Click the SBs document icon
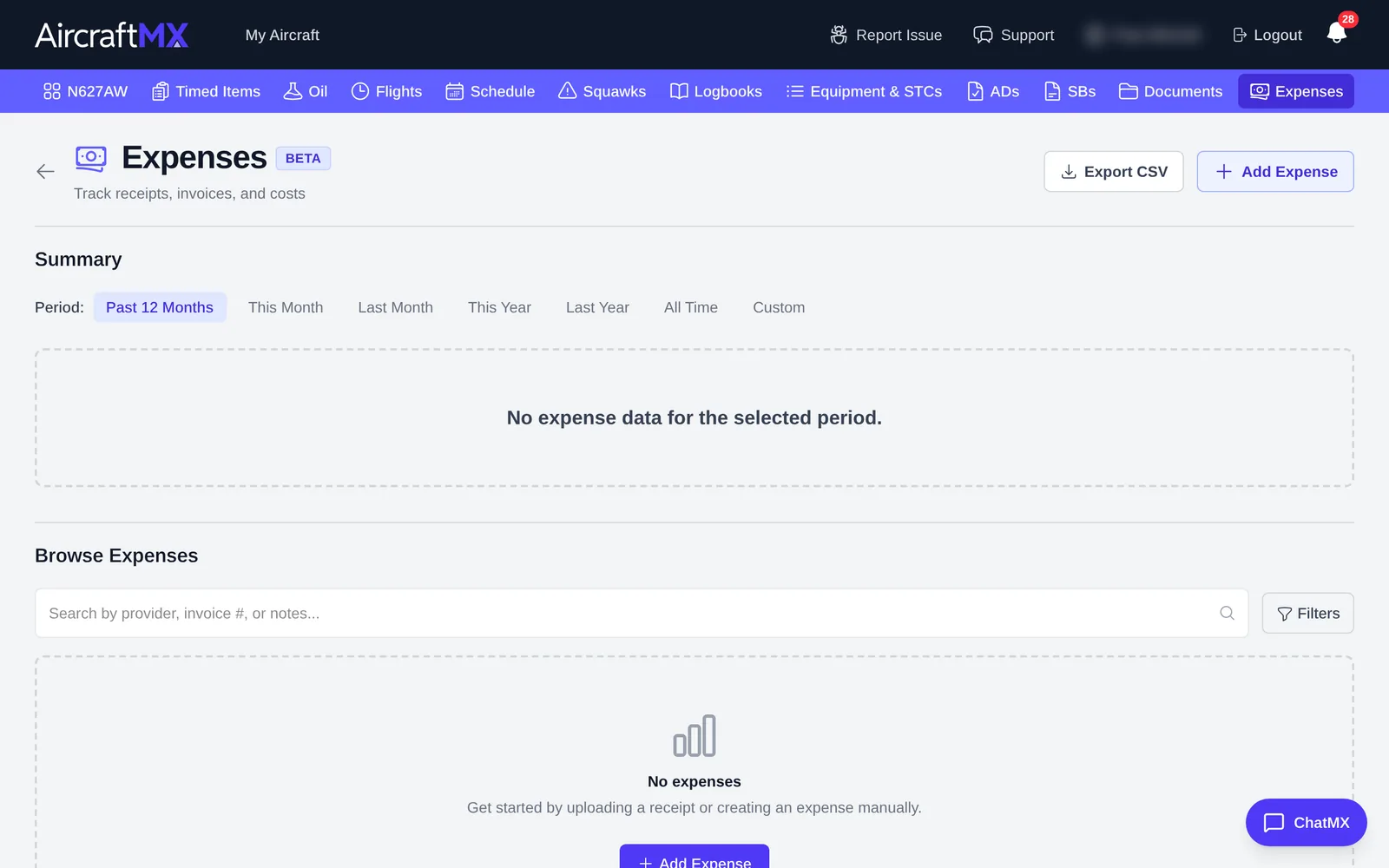The width and height of the screenshot is (1389, 868). (x=1052, y=91)
